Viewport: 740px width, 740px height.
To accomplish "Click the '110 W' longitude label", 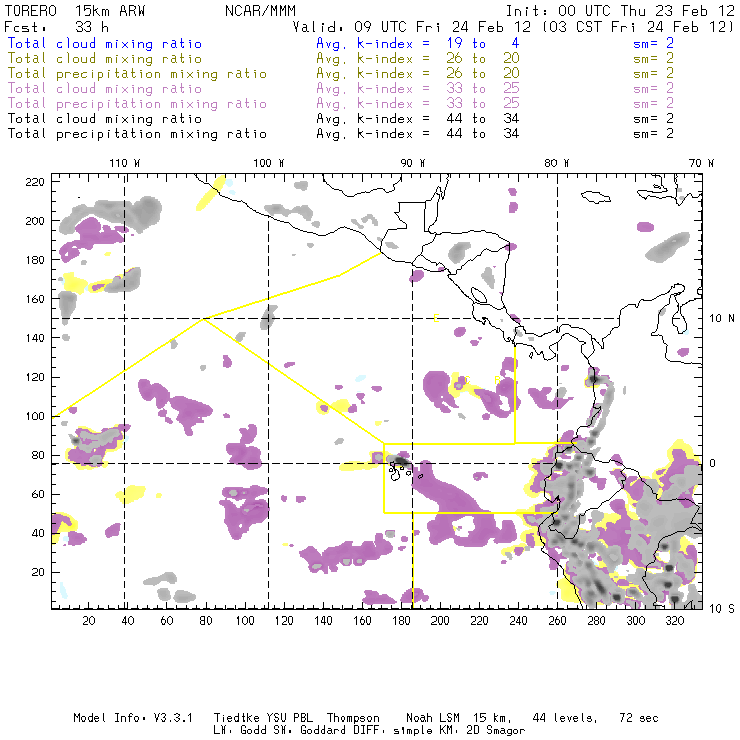I will pos(125,163).
